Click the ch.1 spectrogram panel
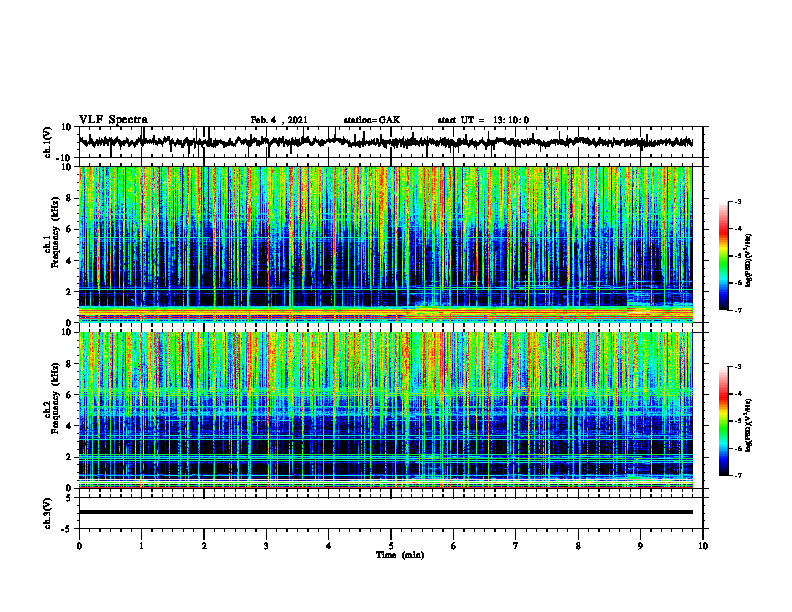The image size is (792, 612). coord(385,244)
